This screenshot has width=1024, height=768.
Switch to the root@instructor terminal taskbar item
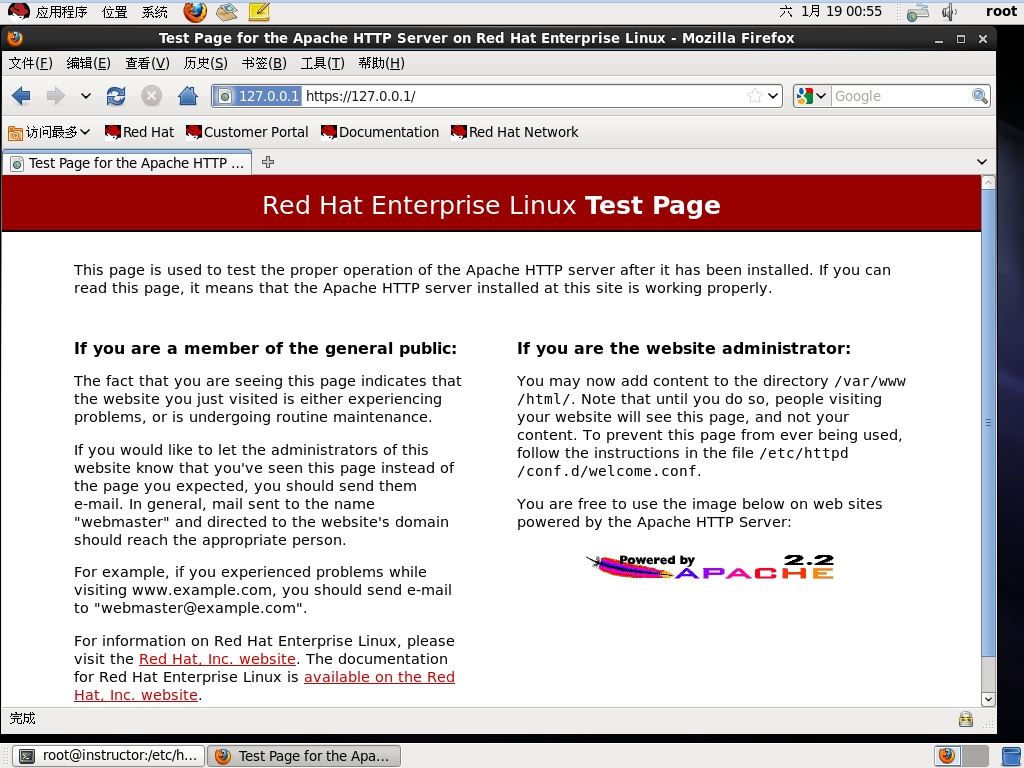coord(109,756)
